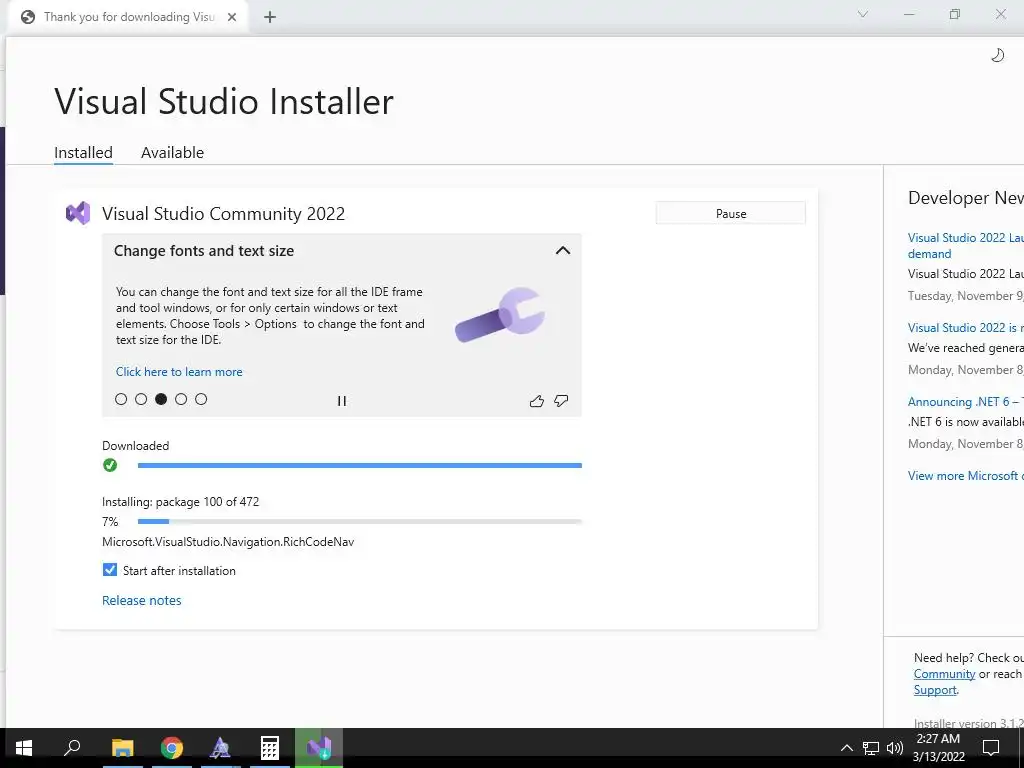Image resolution: width=1024 pixels, height=768 pixels.
Task: Select the first tip page dot
Action: coord(121,399)
